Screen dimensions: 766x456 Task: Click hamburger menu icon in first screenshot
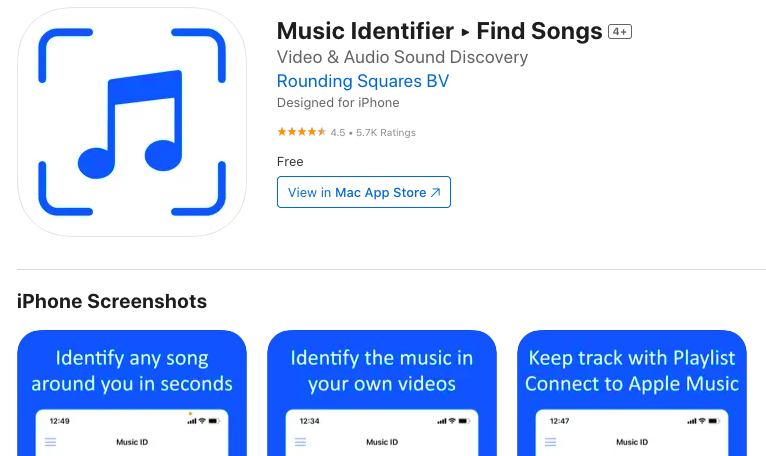point(50,442)
